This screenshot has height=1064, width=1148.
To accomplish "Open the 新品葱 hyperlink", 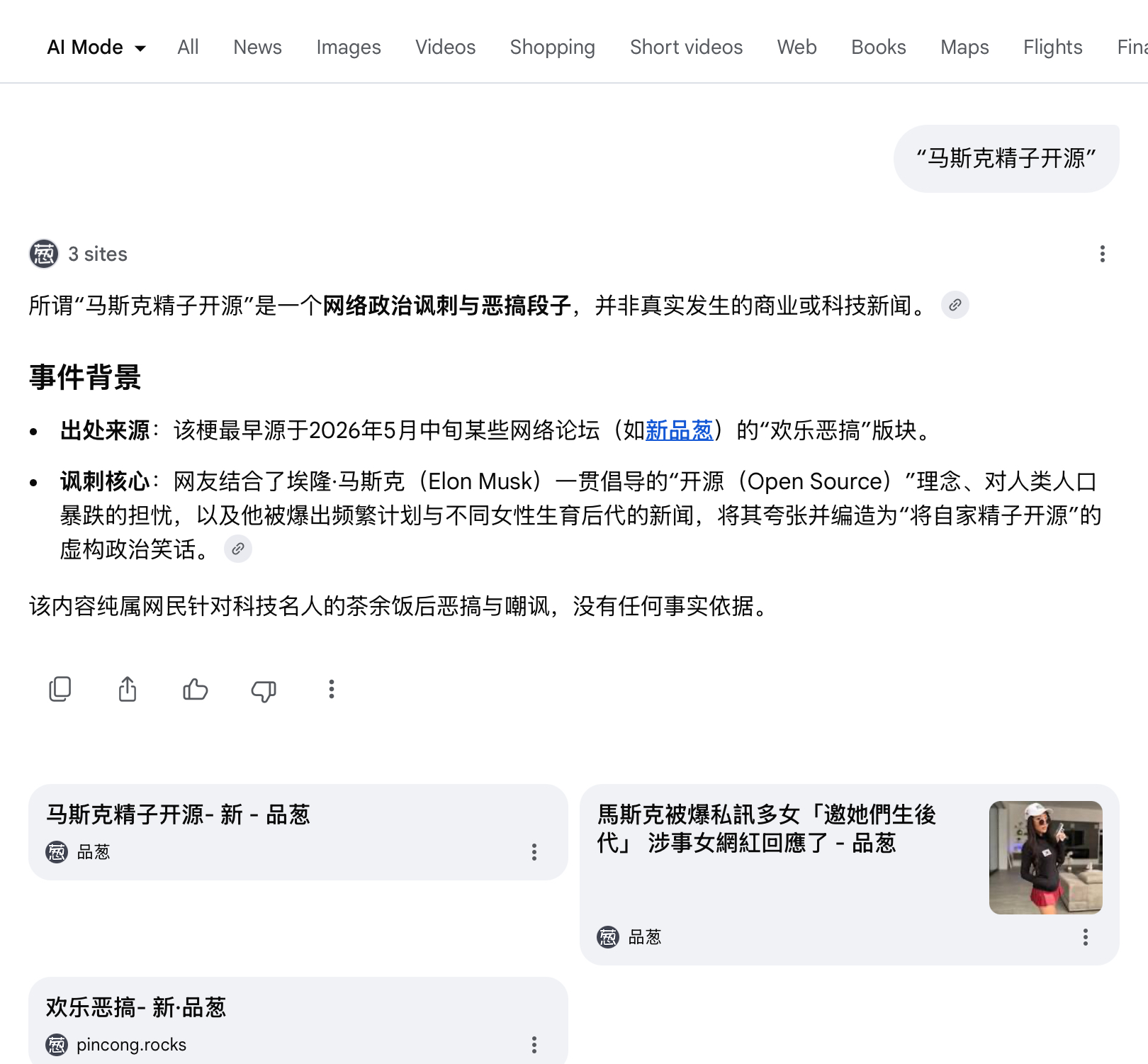I will point(679,430).
